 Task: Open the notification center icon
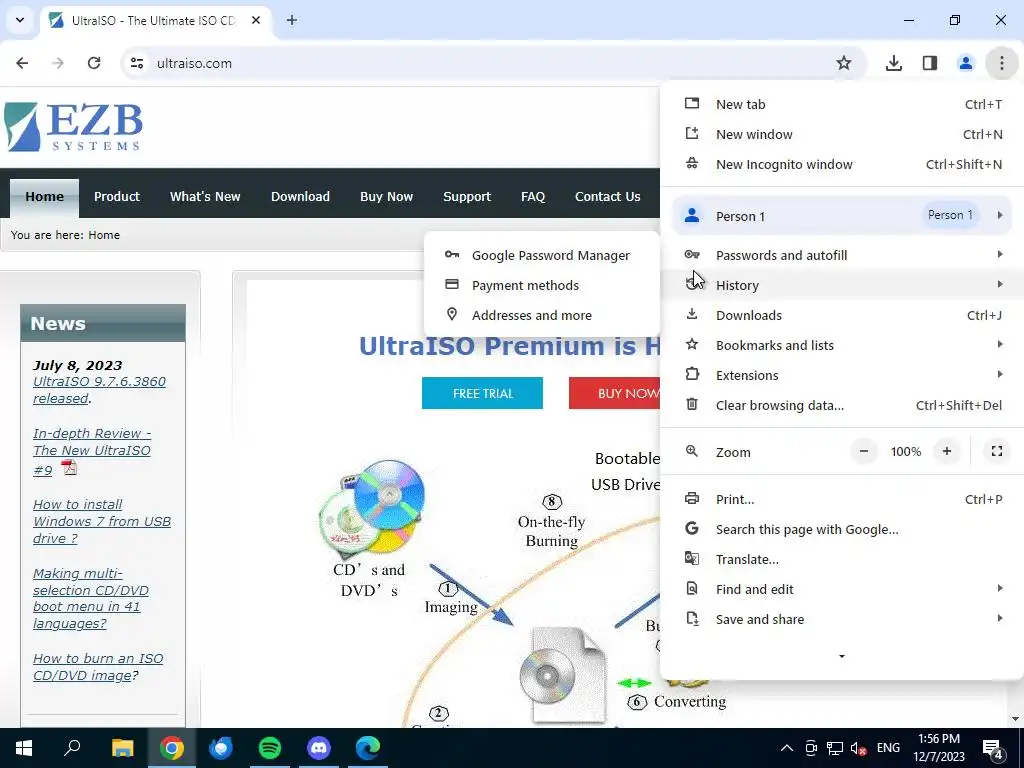(993, 748)
